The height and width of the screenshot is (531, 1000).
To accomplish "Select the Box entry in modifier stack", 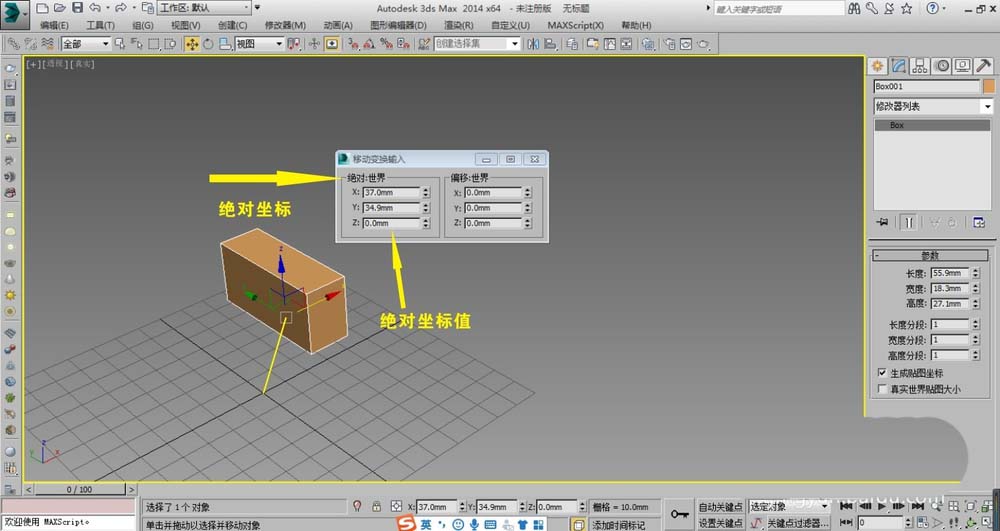I will (932, 126).
